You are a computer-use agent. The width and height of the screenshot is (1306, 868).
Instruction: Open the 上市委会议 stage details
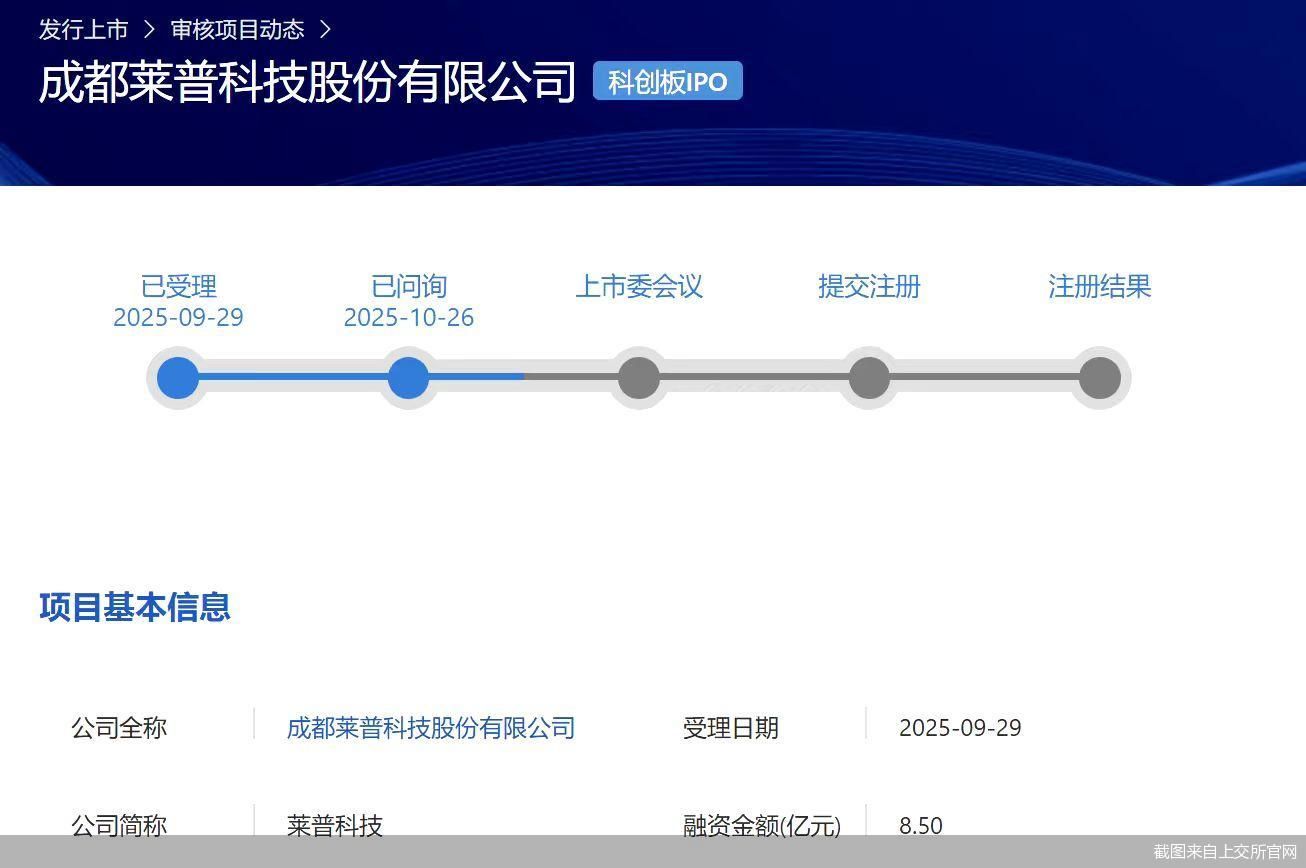[x=641, y=287]
